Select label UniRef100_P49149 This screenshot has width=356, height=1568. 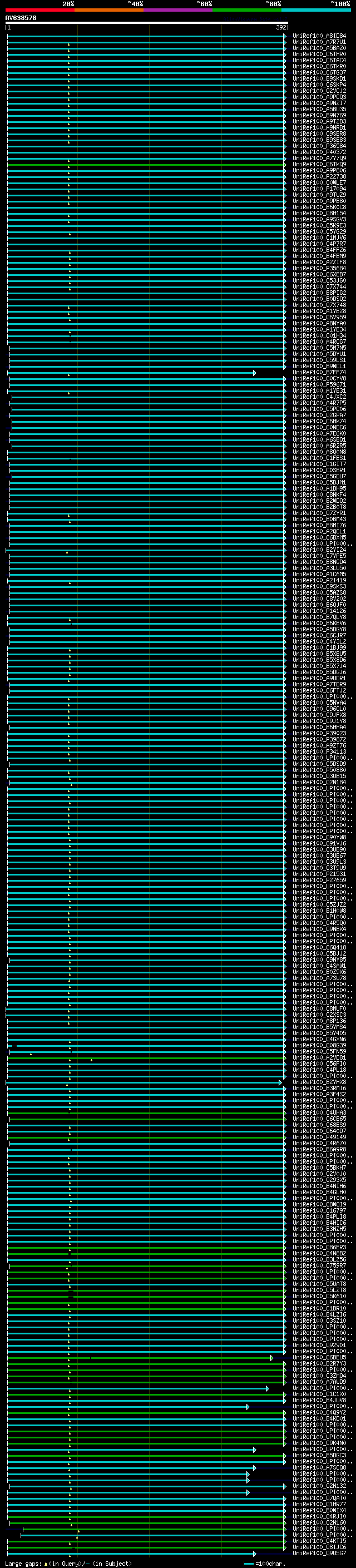(319, 1137)
